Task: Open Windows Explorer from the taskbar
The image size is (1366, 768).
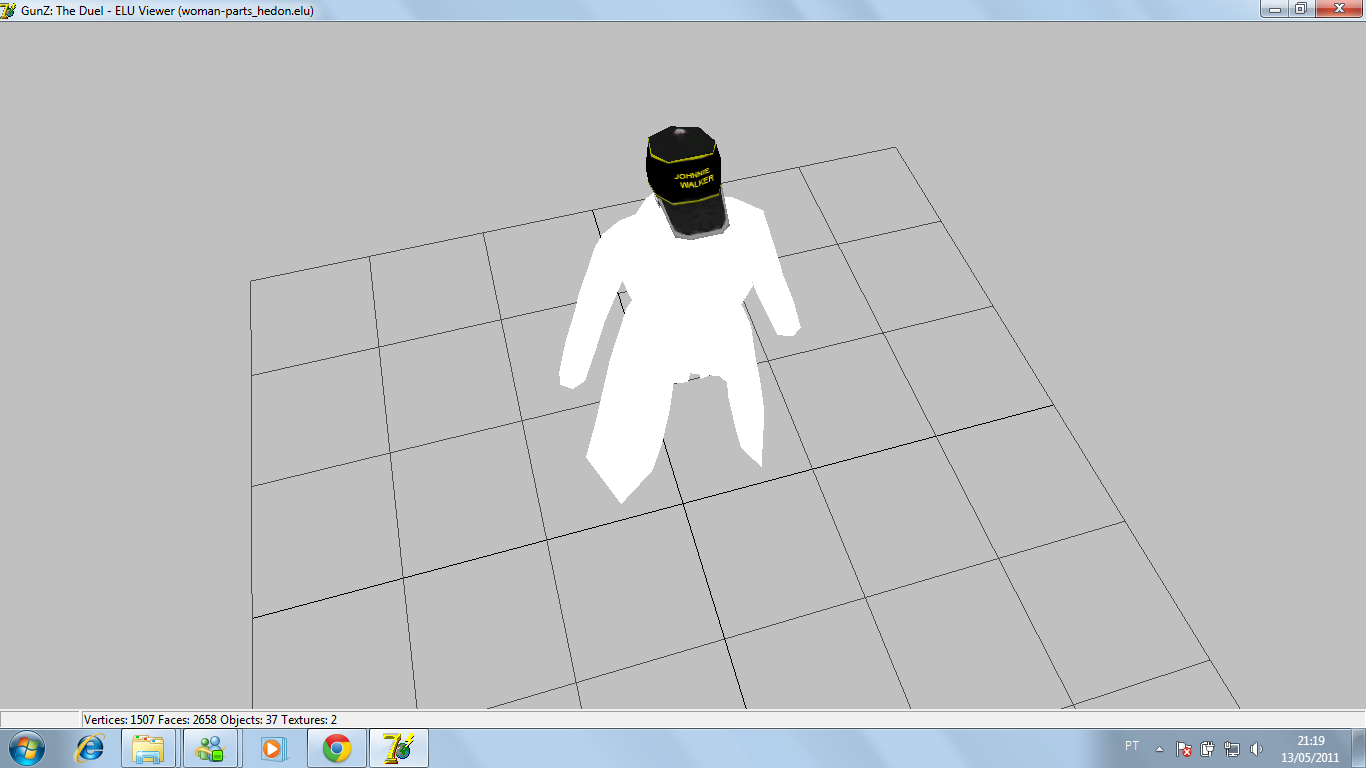Action: [x=148, y=748]
